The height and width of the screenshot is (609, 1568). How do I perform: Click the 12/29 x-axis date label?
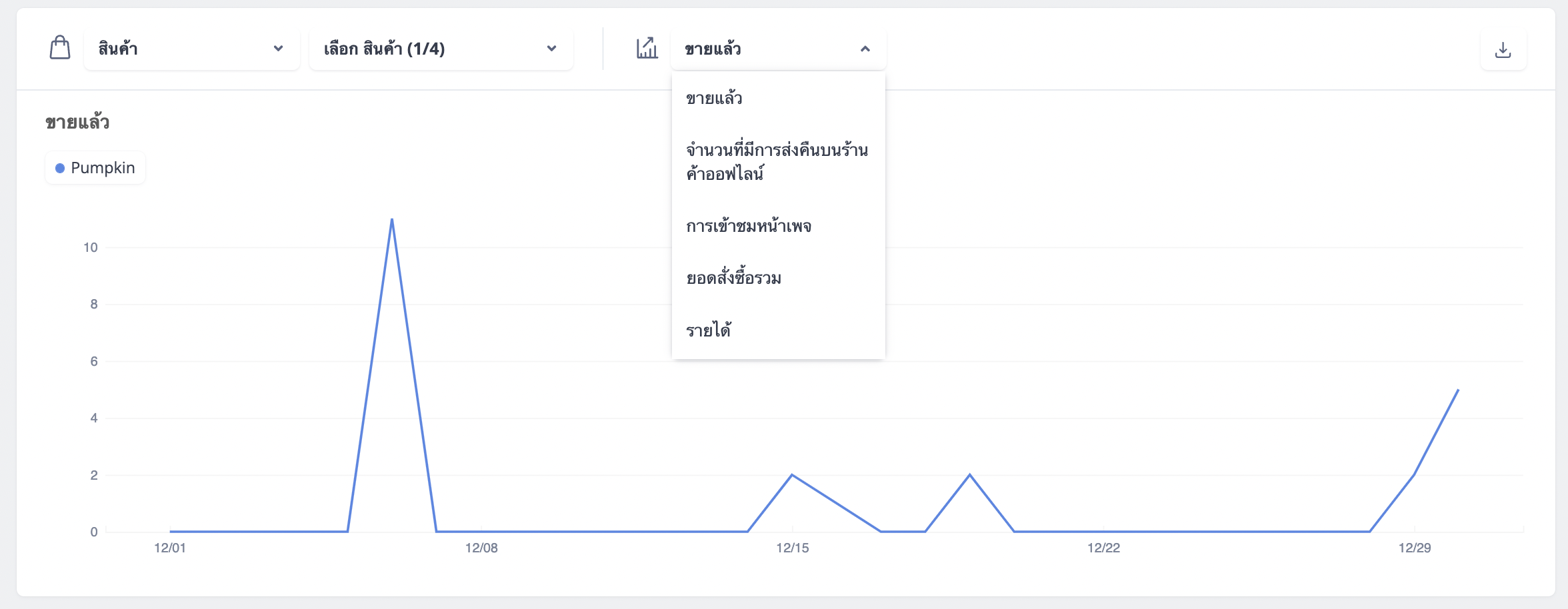coord(1415,548)
